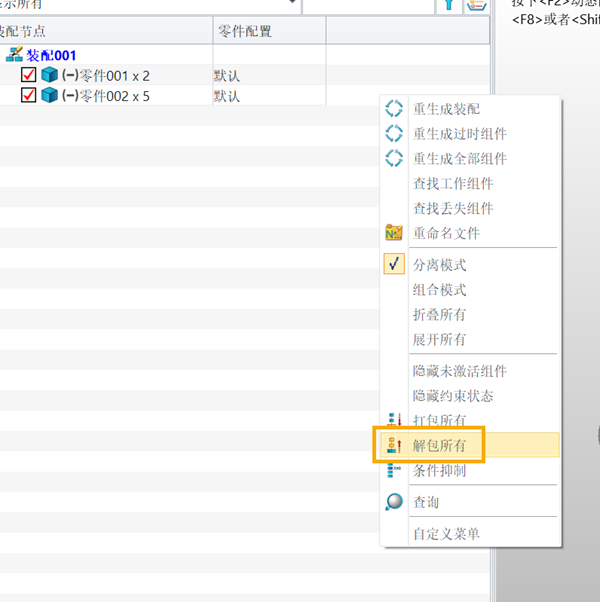Image resolution: width=600 pixels, height=602 pixels.
Task: Click the regenerate icon beside 重生成全部组件
Action: [394, 158]
